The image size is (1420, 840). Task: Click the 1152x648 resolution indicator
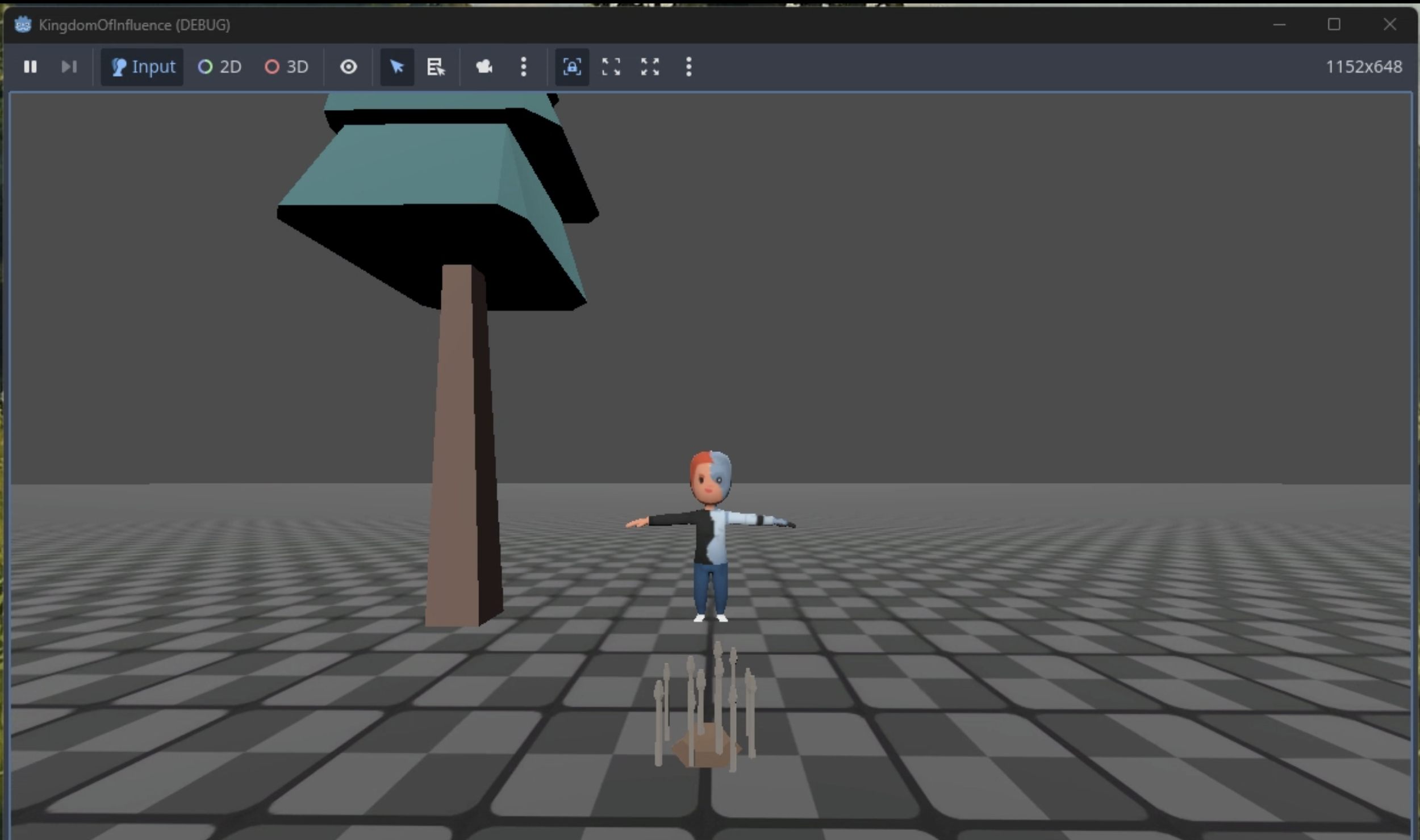[1363, 67]
